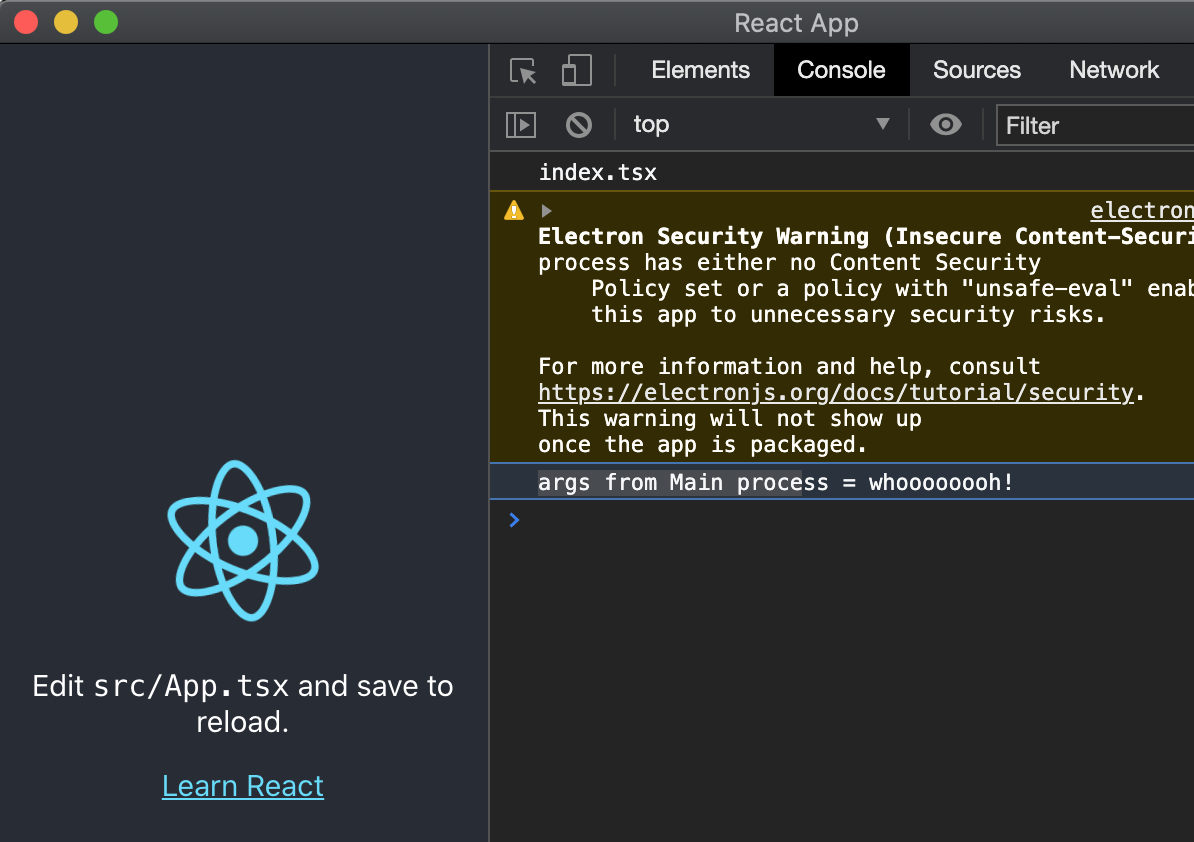This screenshot has width=1194, height=842.
Task: Click the green maximize window button
Action: (x=106, y=22)
